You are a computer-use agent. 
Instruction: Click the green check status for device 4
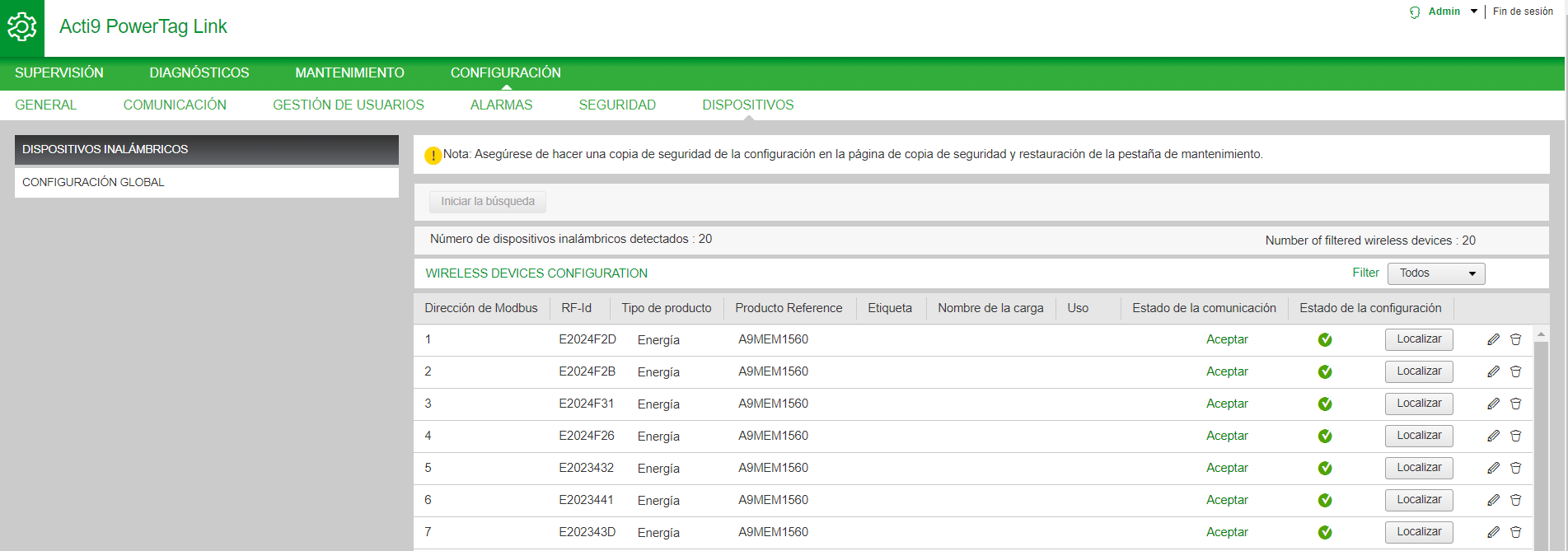1325,436
